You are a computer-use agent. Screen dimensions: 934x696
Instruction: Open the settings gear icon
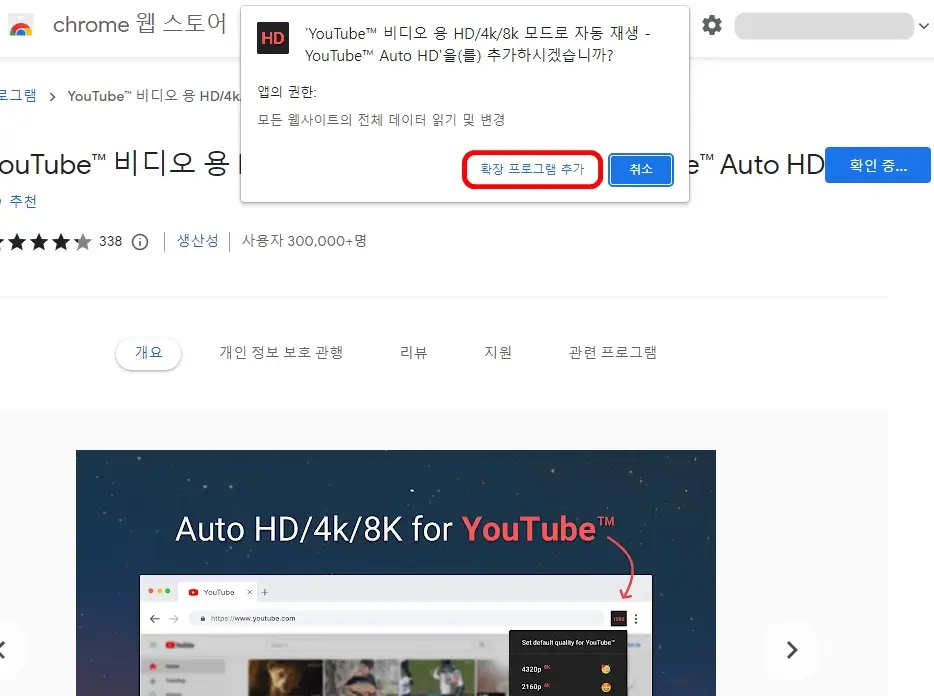[711, 25]
